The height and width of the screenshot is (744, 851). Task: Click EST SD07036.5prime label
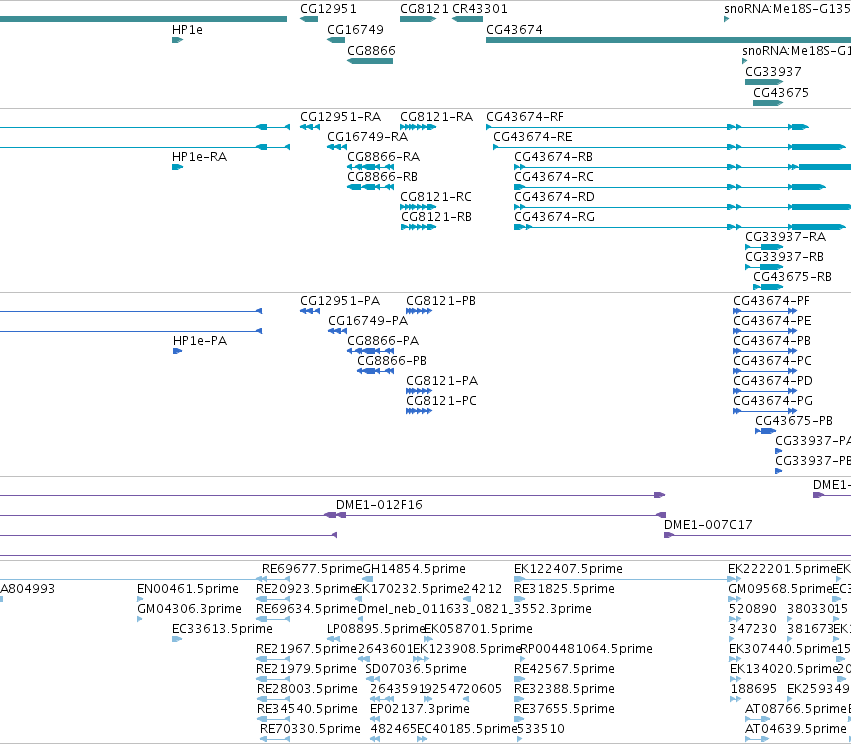pyautogui.click(x=416, y=669)
